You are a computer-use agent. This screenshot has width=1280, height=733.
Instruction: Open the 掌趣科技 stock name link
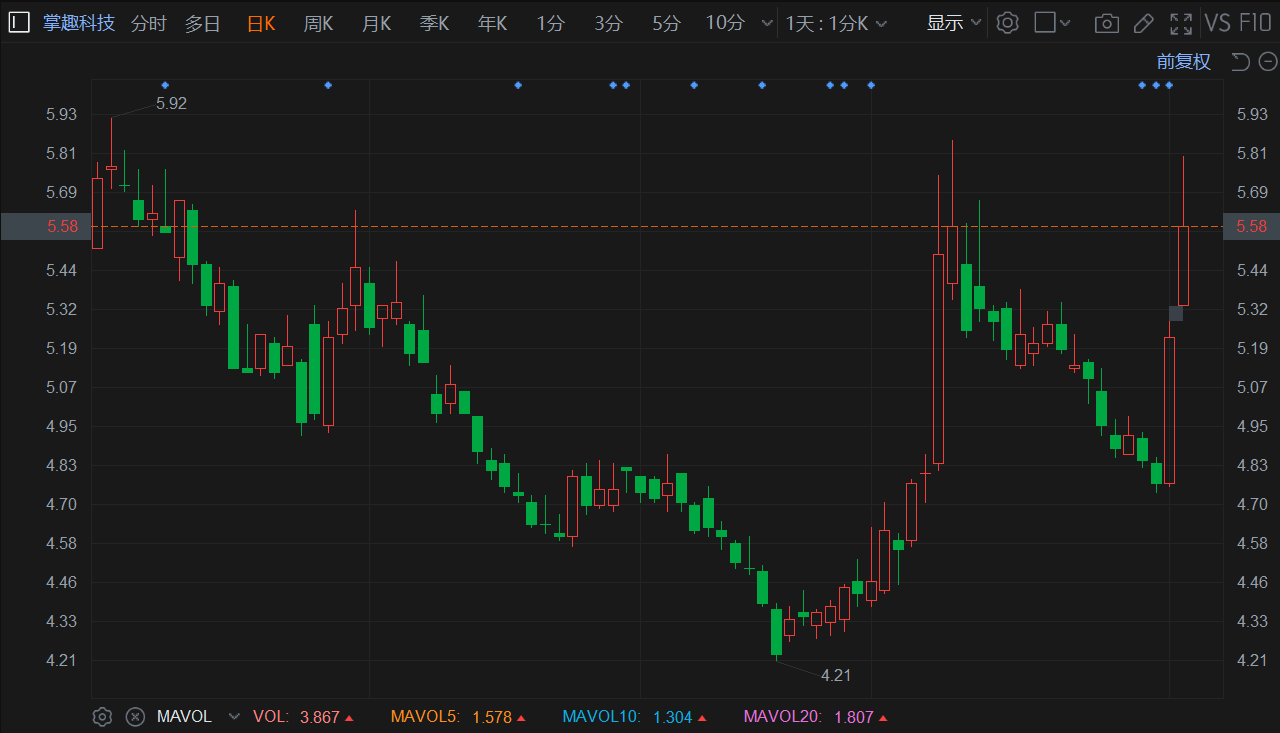79,23
